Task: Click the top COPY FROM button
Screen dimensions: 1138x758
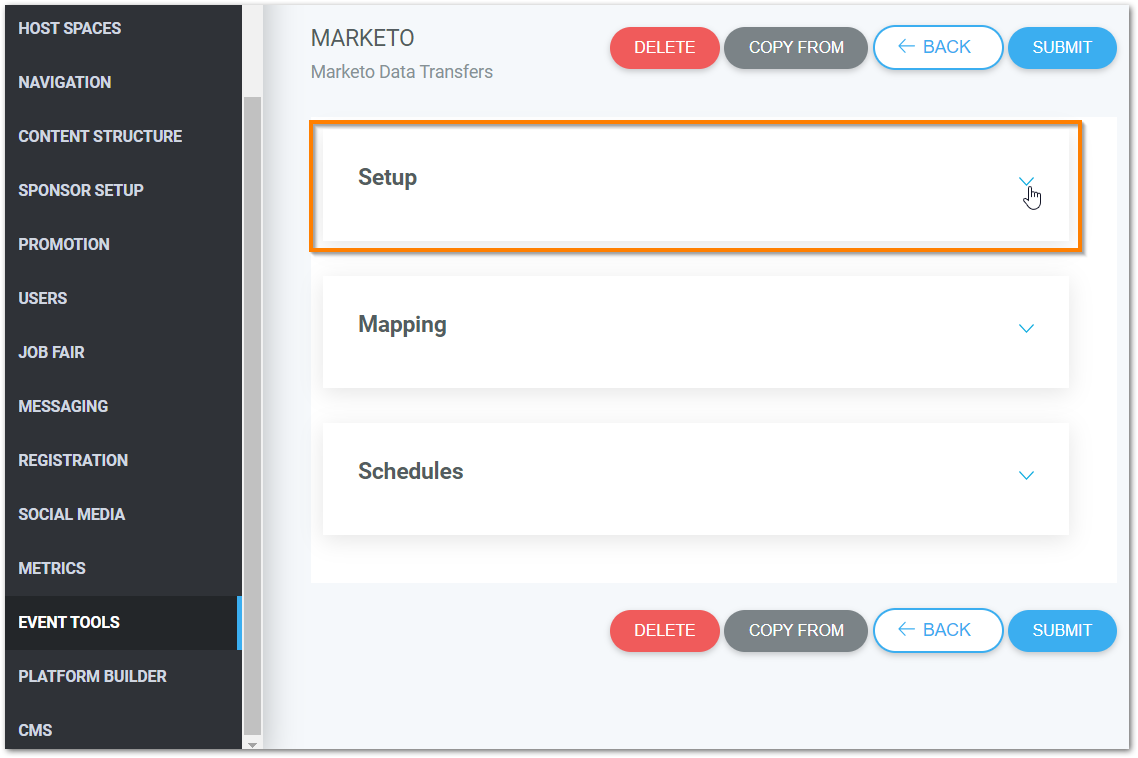Action: [x=795, y=48]
